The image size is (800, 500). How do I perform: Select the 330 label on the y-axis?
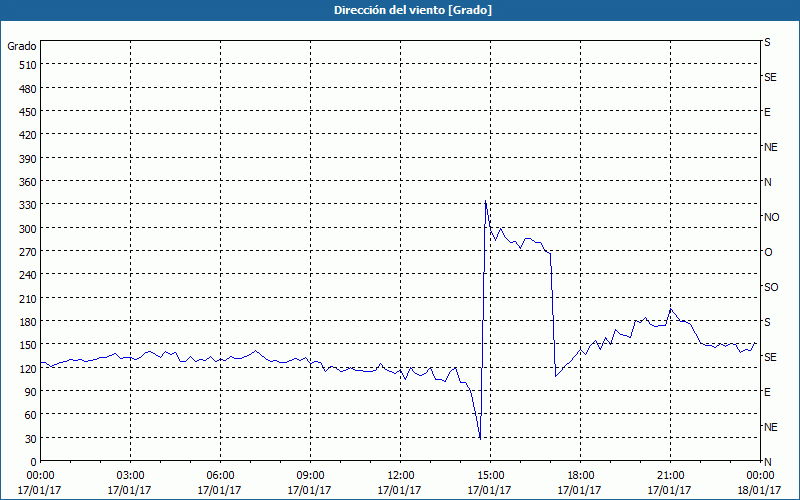(x=29, y=205)
